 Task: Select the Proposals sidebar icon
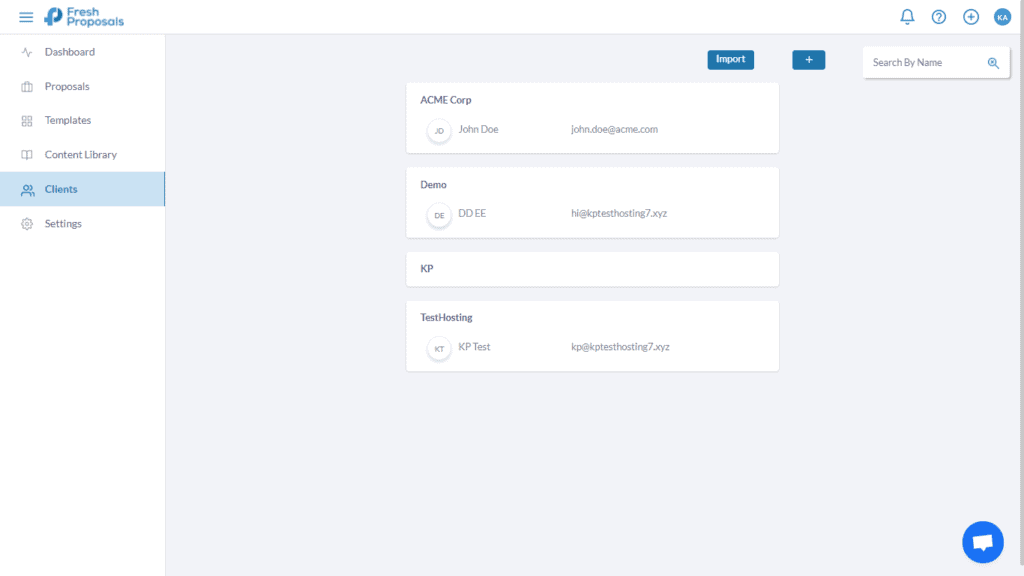click(26, 86)
